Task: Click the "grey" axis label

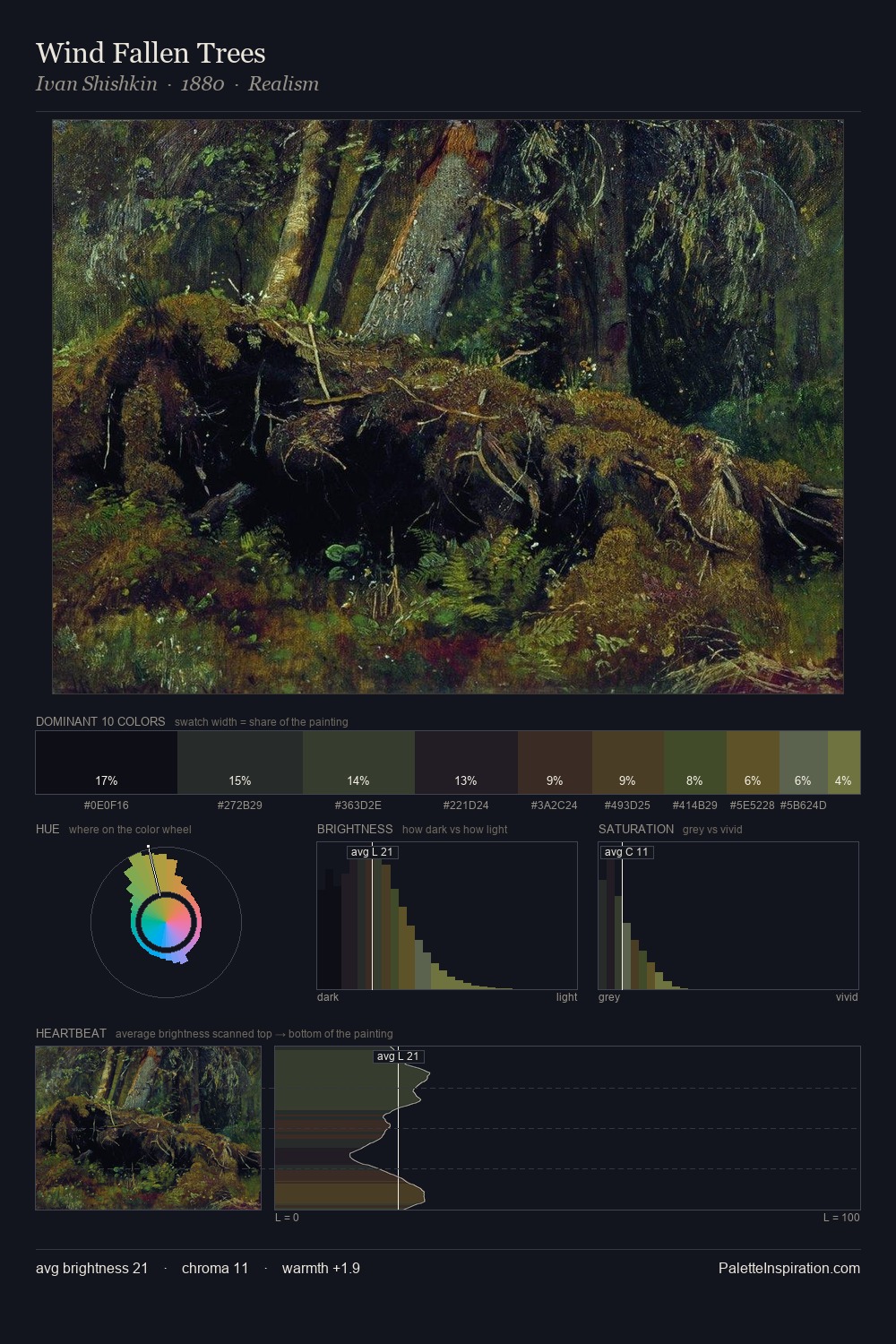Action: point(609,997)
